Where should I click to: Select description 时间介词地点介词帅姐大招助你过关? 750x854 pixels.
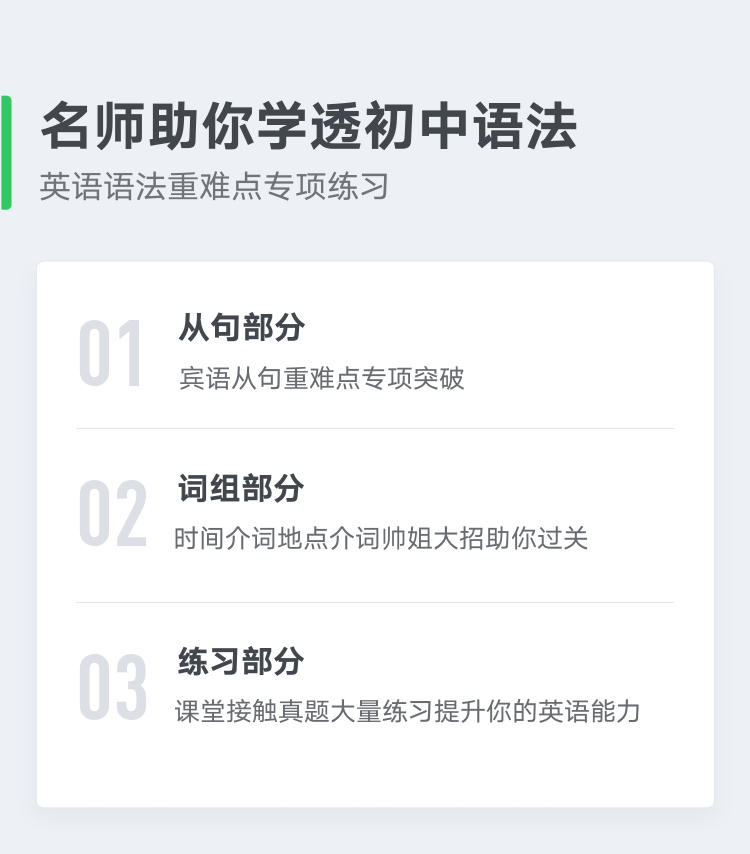pos(381,538)
